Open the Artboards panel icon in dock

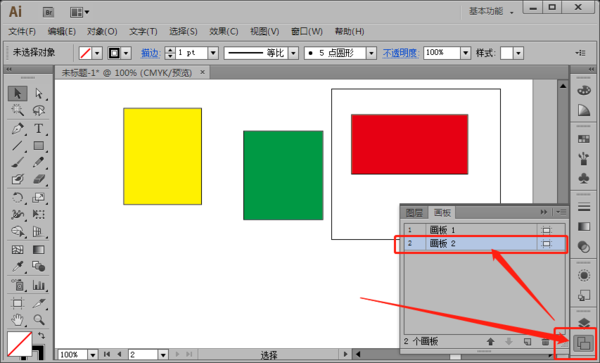[583, 343]
